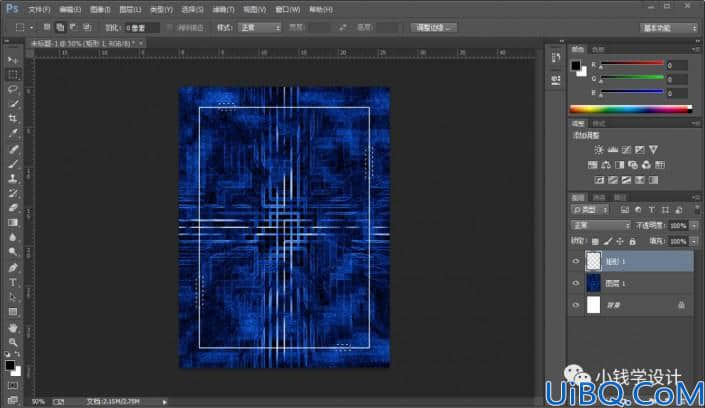Click the 调整边缘 refine edge button
Viewport: 705px width, 408px height.
(x=433, y=28)
